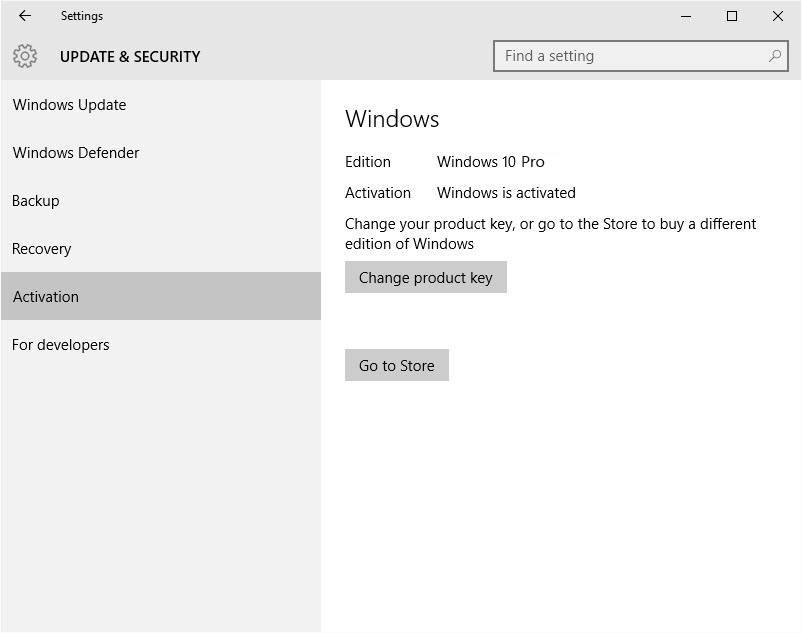Select the Activation section

45,297
